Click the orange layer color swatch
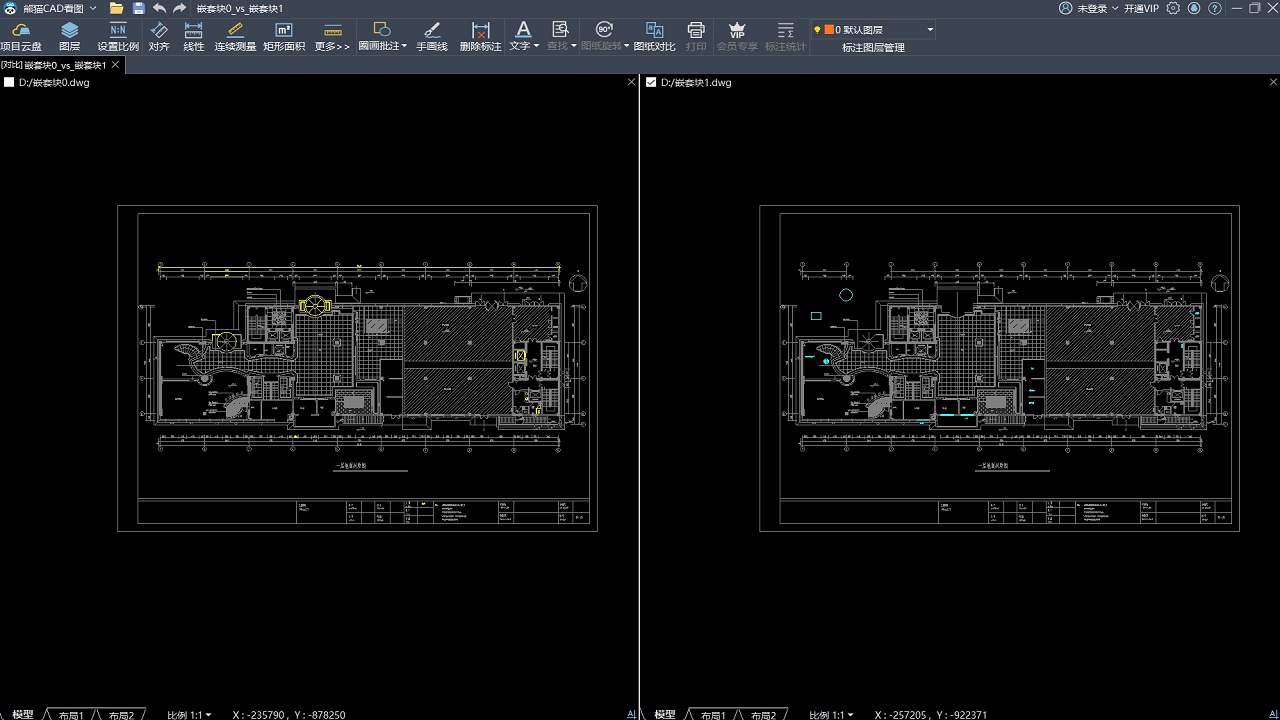Screen dimensions: 1280x720 (x=829, y=30)
